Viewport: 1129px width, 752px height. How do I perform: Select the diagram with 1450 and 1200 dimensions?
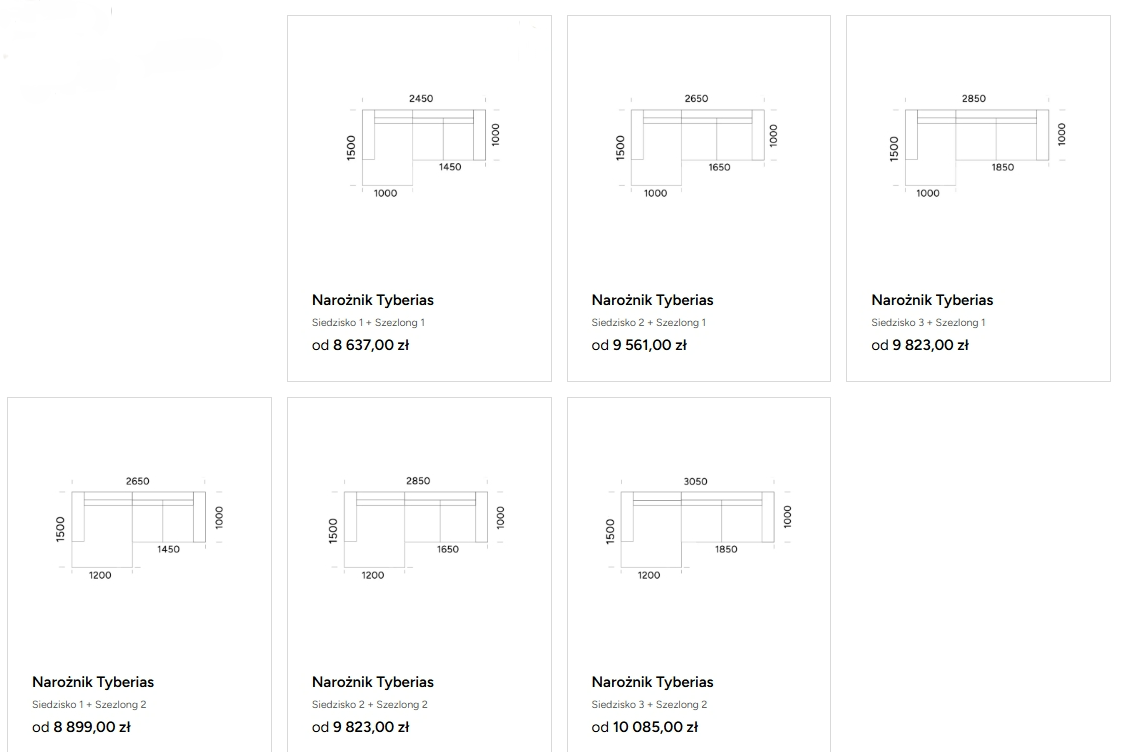(x=138, y=527)
